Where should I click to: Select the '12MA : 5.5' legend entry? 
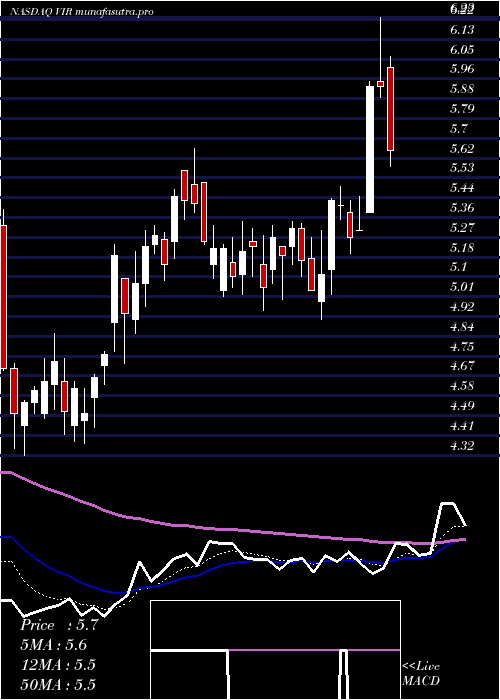58,665
